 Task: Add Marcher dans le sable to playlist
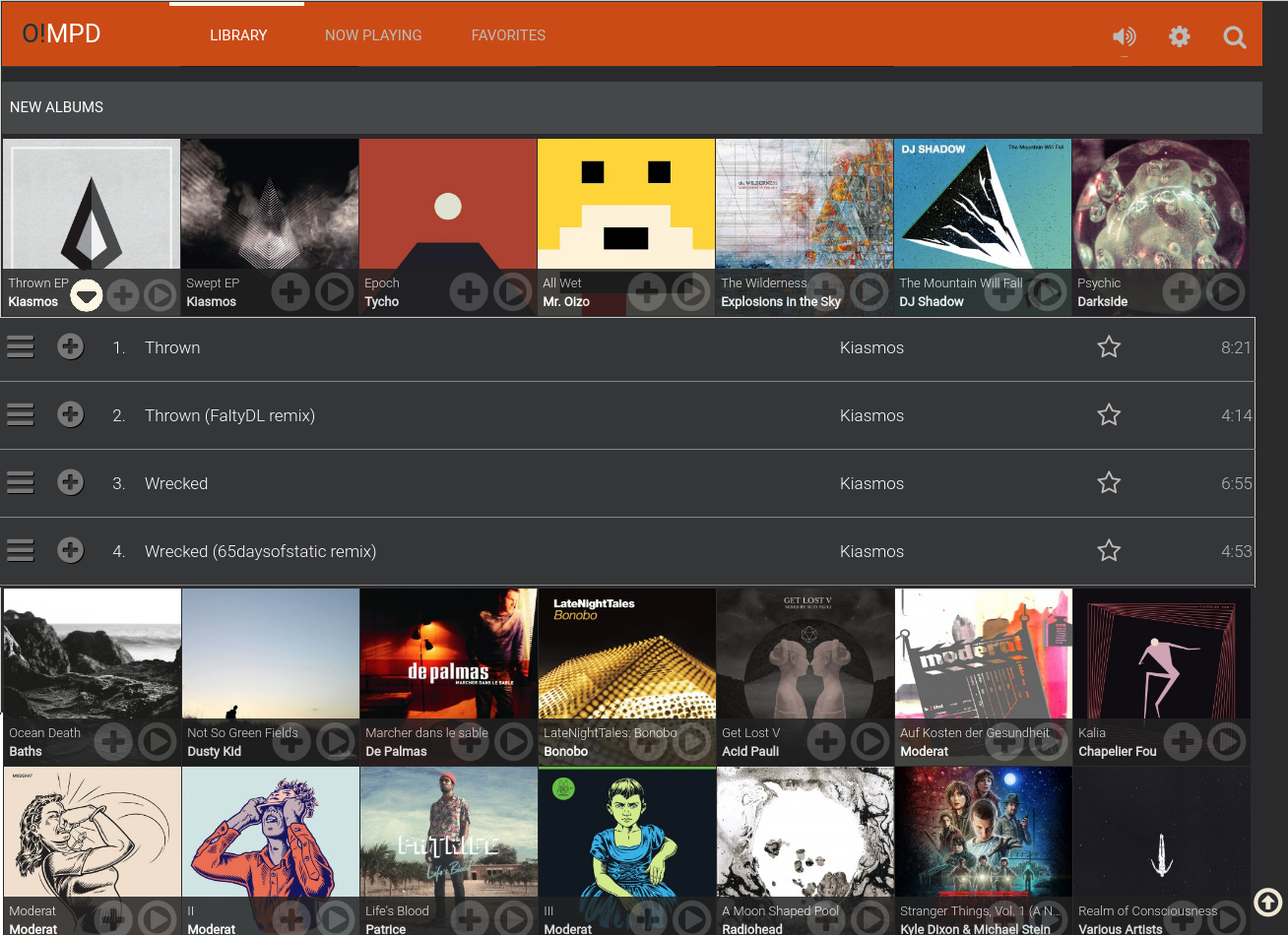[x=470, y=742]
